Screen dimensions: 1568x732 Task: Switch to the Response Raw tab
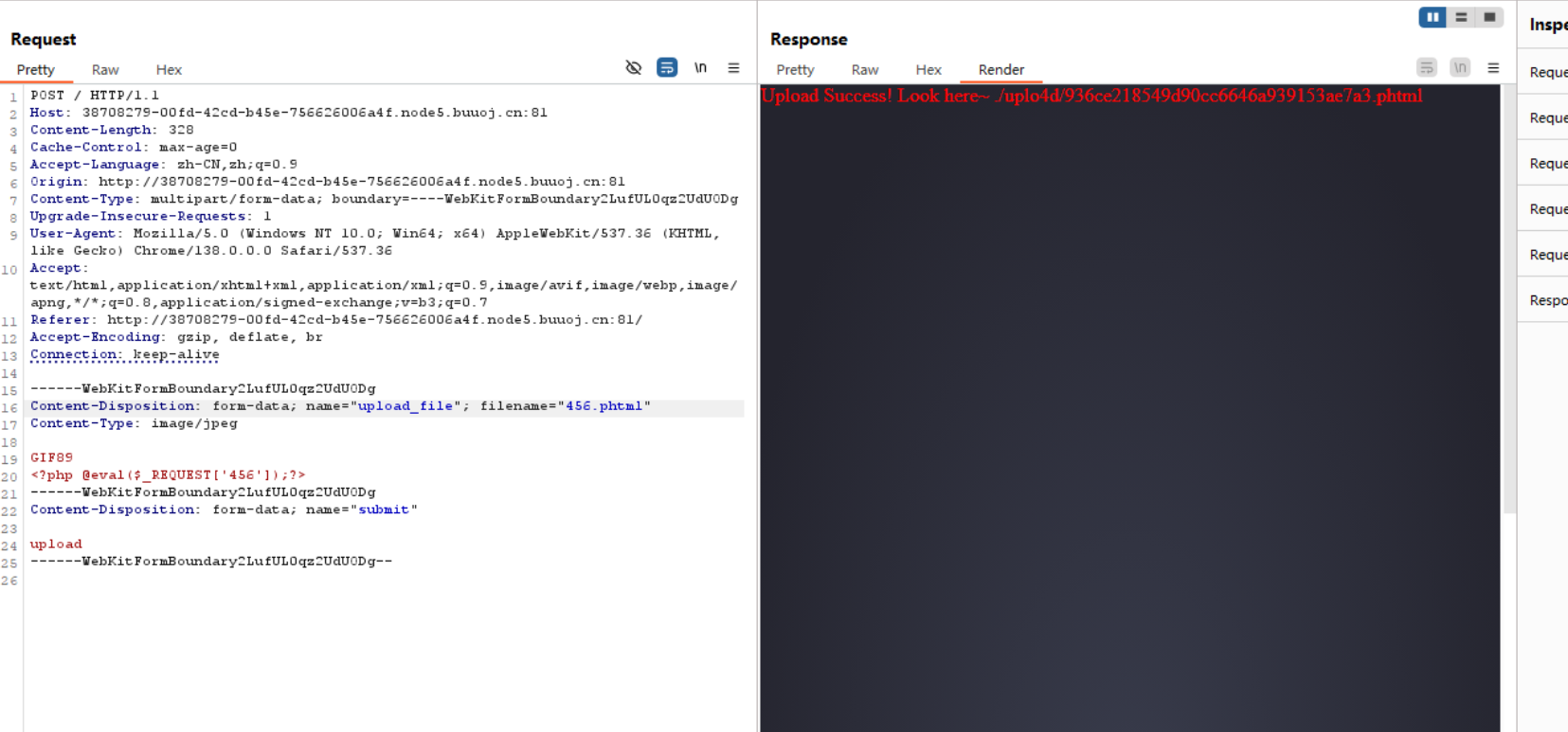coord(865,70)
